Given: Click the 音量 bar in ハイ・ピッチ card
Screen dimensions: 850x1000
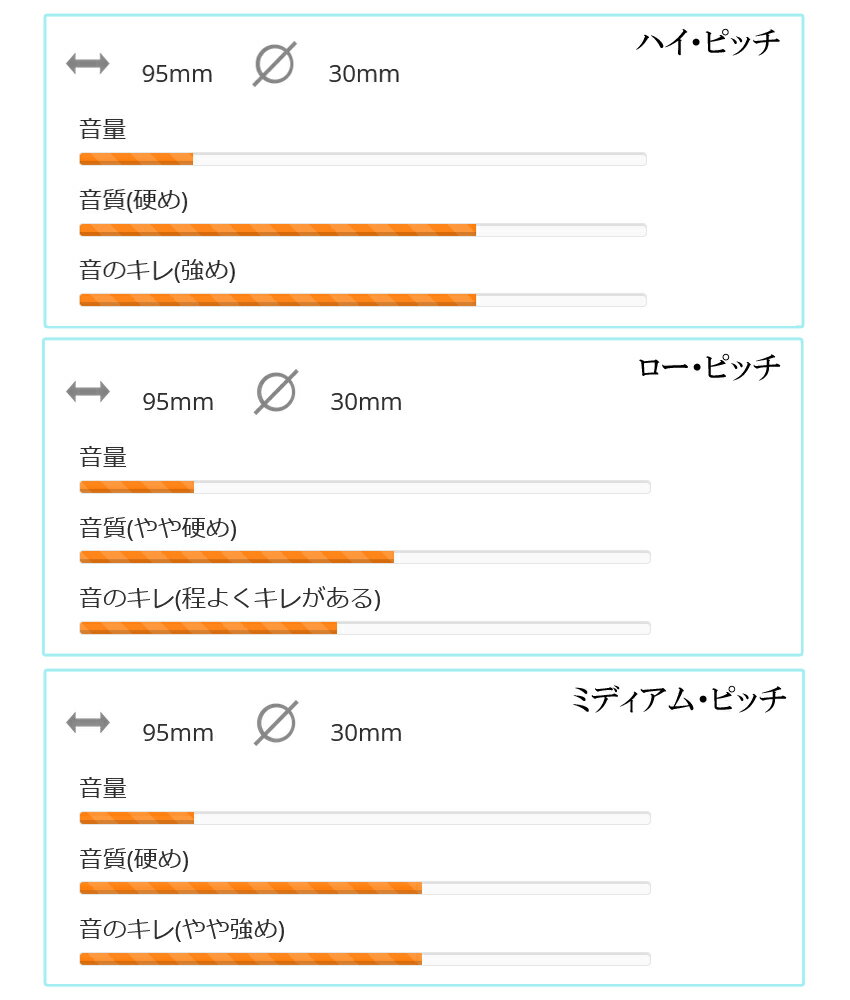Looking at the screenshot, I should pos(363,159).
